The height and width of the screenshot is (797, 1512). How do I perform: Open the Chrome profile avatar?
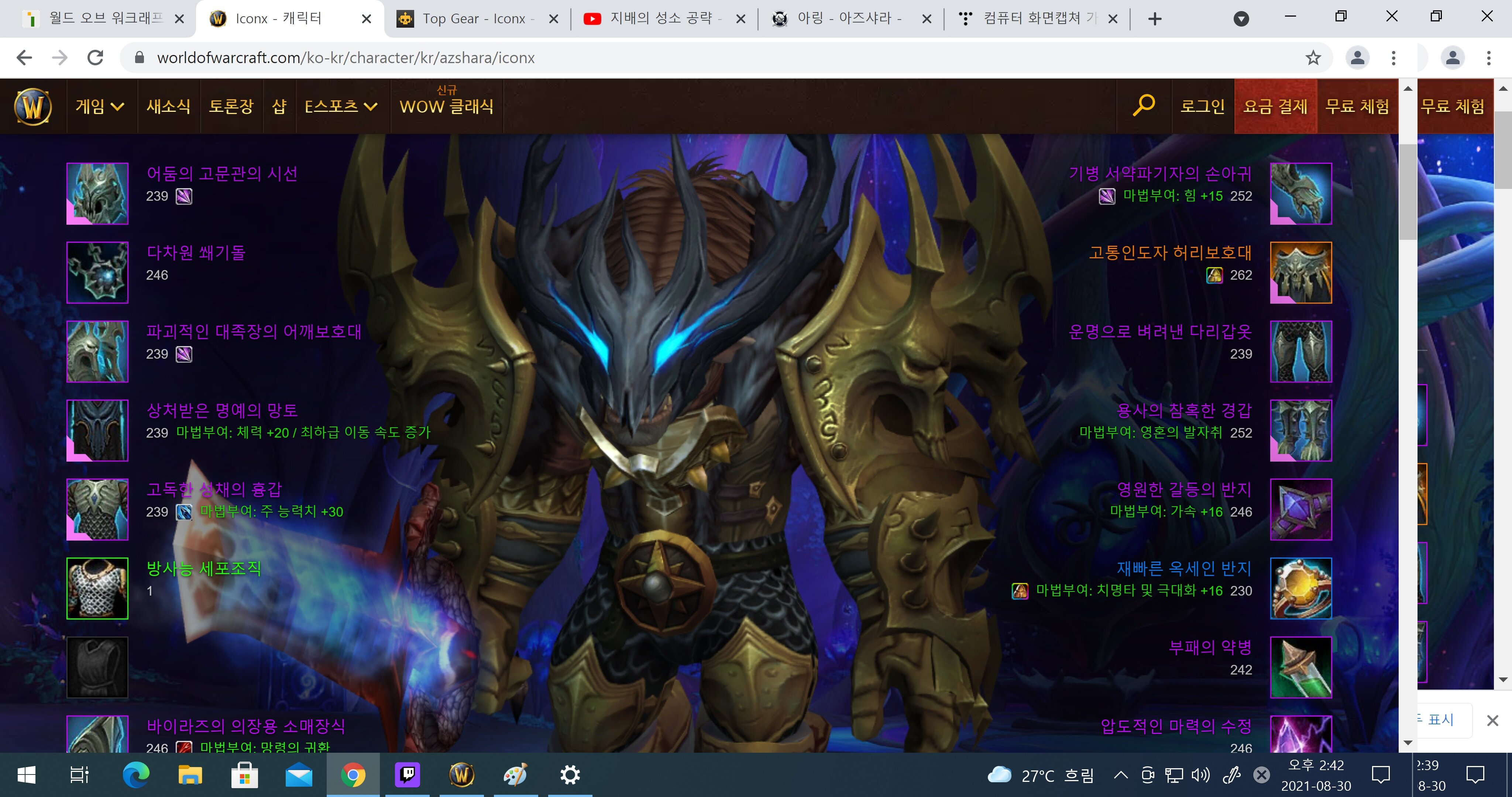(1357, 58)
